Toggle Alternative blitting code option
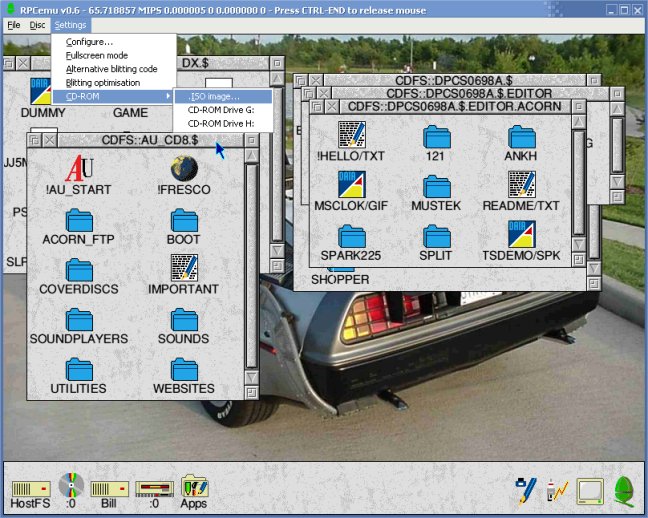648x518 pixels. click(x=111, y=69)
